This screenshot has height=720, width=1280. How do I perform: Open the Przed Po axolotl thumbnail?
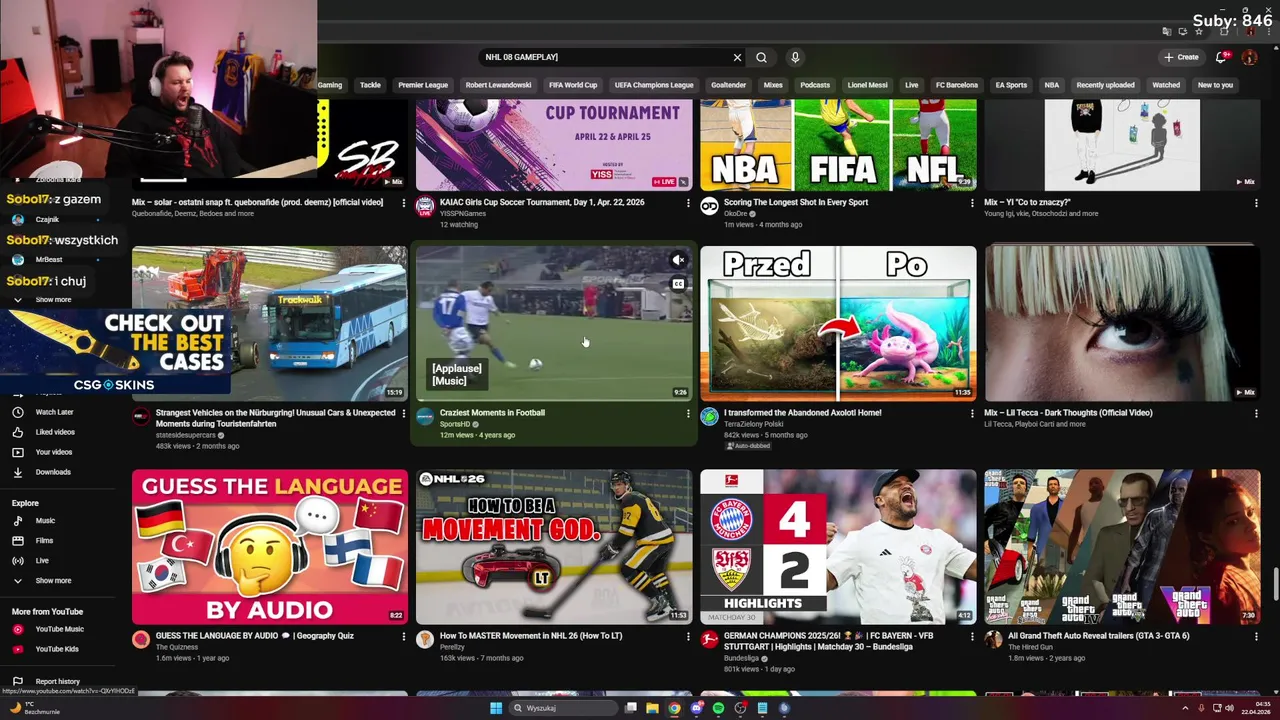pyautogui.click(x=838, y=323)
